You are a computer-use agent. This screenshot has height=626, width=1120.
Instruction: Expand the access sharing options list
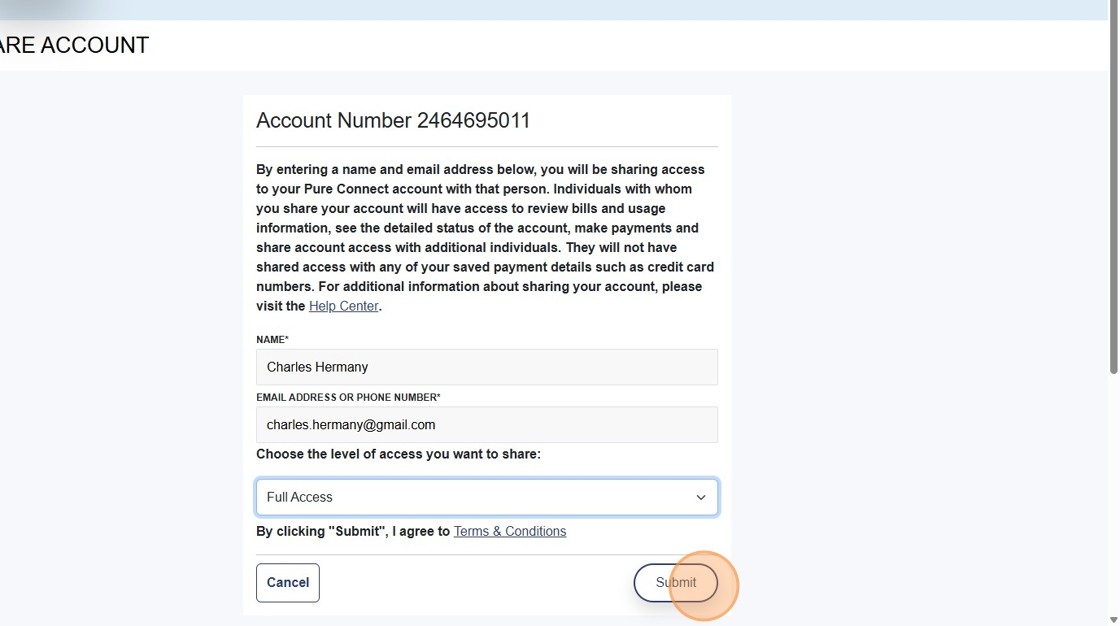pos(487,497)
